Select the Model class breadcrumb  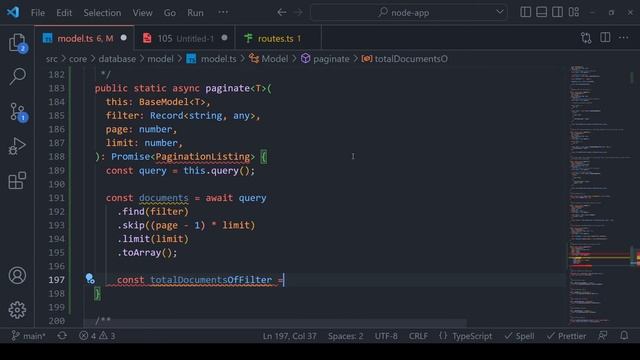coord(269,59)
